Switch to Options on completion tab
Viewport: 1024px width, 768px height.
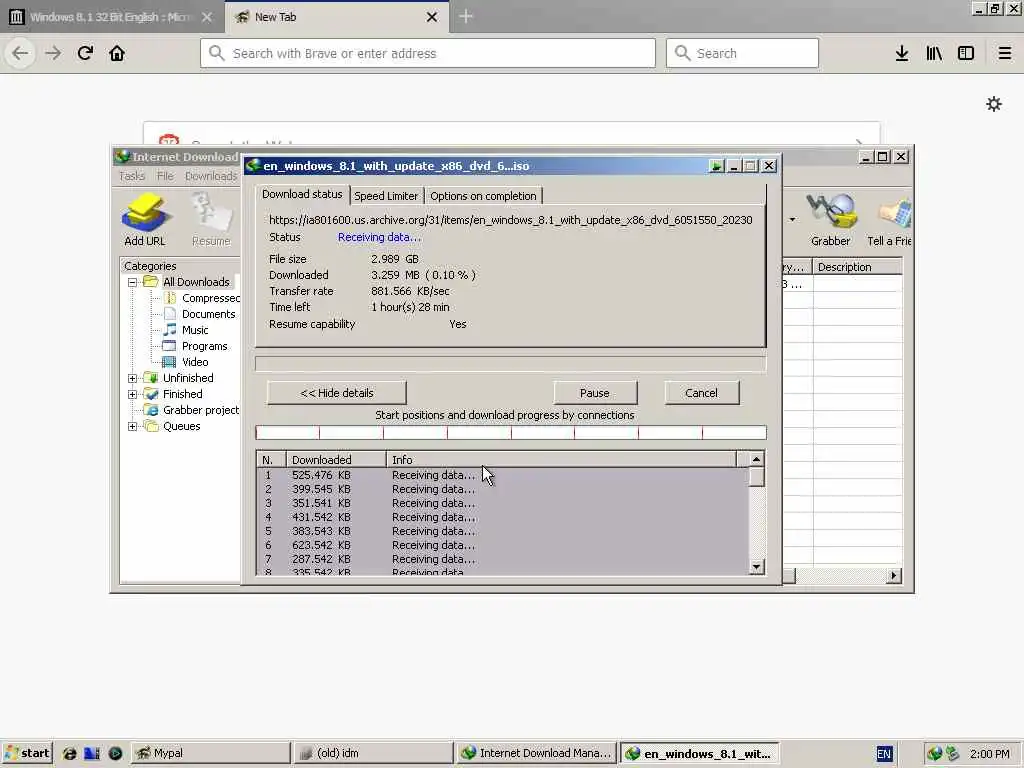tap(483, 196)
